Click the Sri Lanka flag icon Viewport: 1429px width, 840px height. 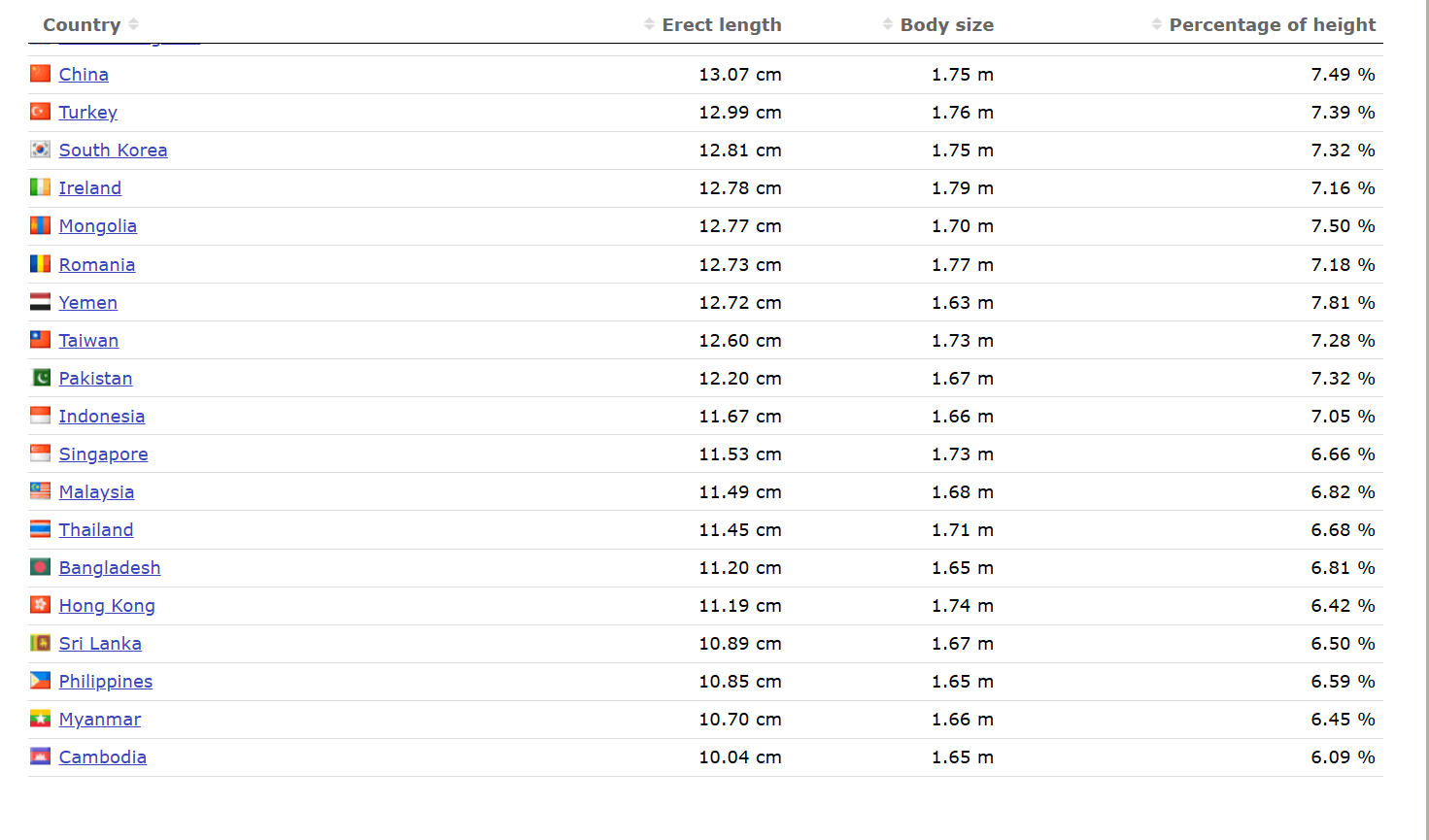point(40,643)
